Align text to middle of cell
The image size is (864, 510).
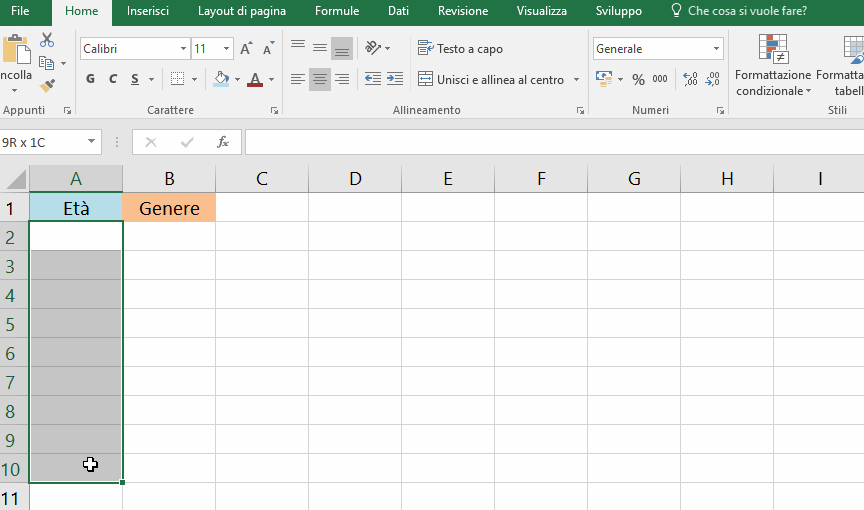(320, 48)
